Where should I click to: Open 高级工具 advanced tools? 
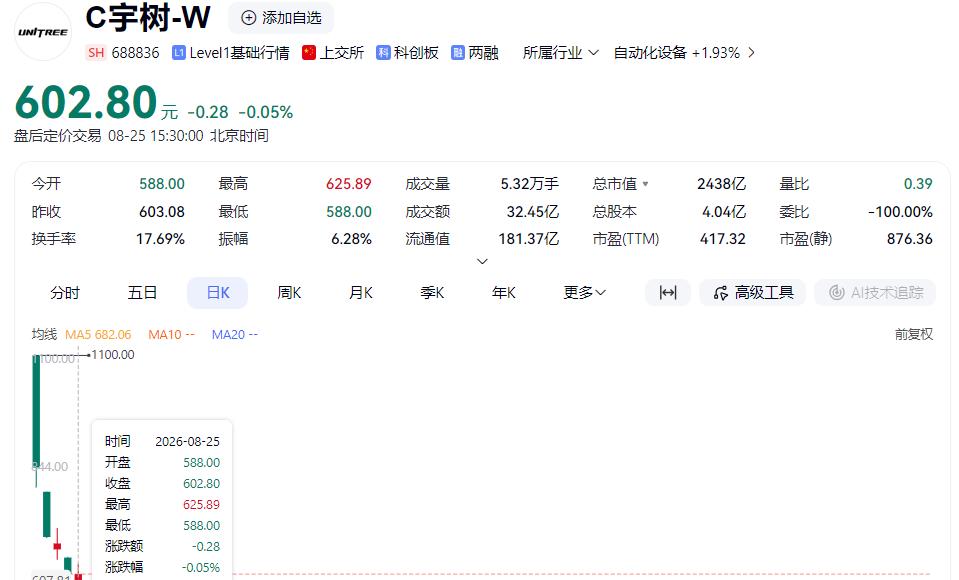click(x=753, y=292)
